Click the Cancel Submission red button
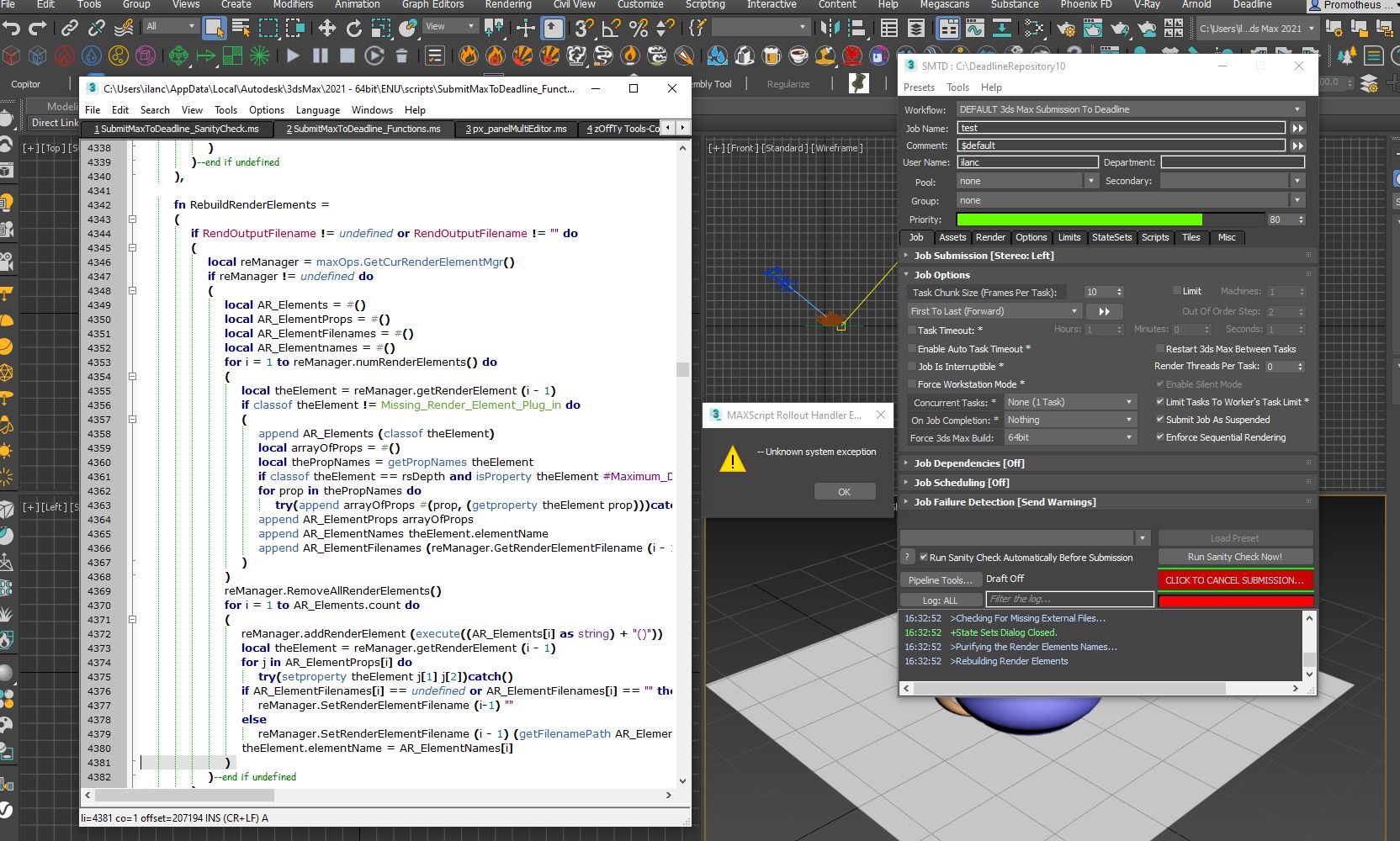Image resolution: width=1400 pixels, height=841 pixels. 1234,580
